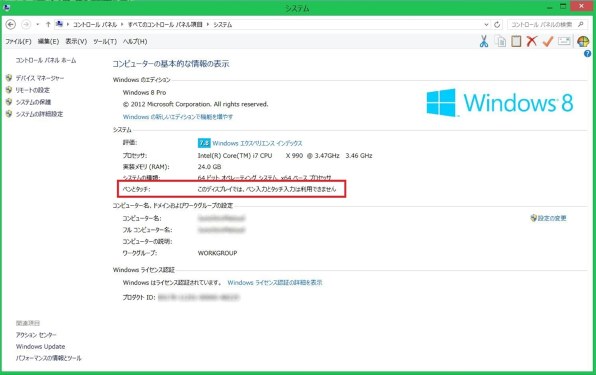Image resolution: width=596 pixels, height=375 pixels.
Task: Click the clipboard Paste toolbar icon
Action: tap(516, 41)
